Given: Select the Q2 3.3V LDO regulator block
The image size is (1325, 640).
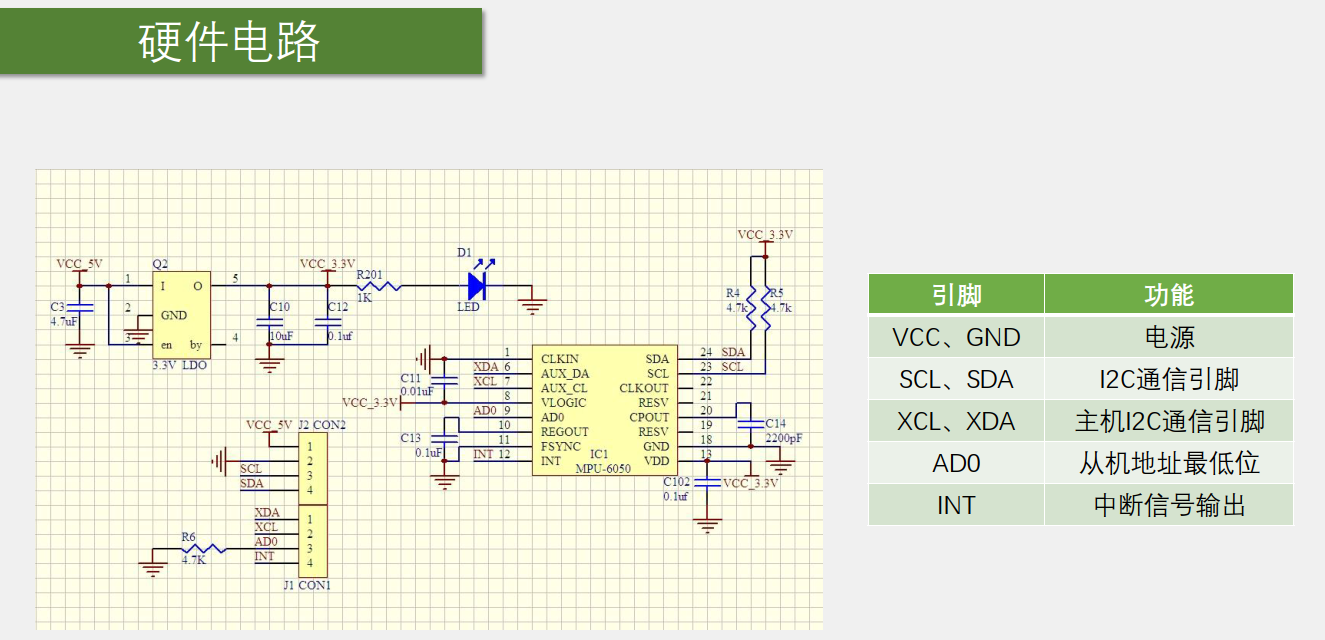Looking at the screenshot, I should [181, 314].
